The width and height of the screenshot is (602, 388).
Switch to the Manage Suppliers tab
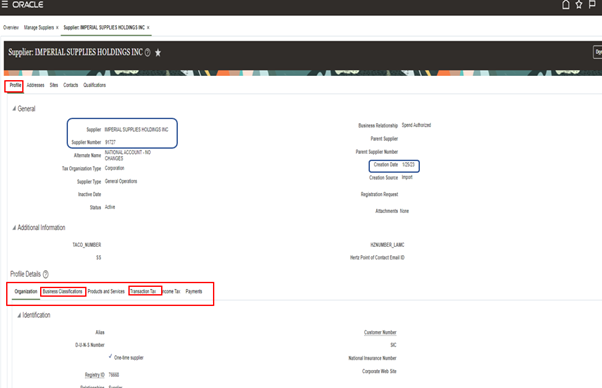pyautogui.click(x=39, y=28)
